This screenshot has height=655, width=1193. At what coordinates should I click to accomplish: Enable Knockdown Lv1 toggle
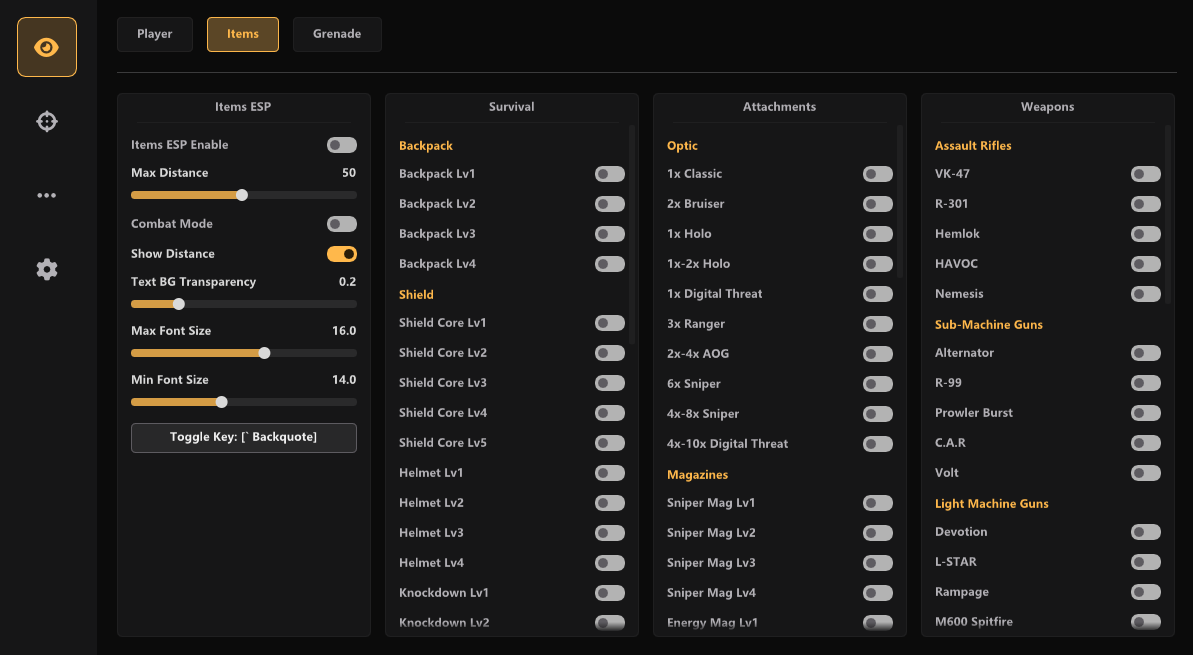pos(609,593)
